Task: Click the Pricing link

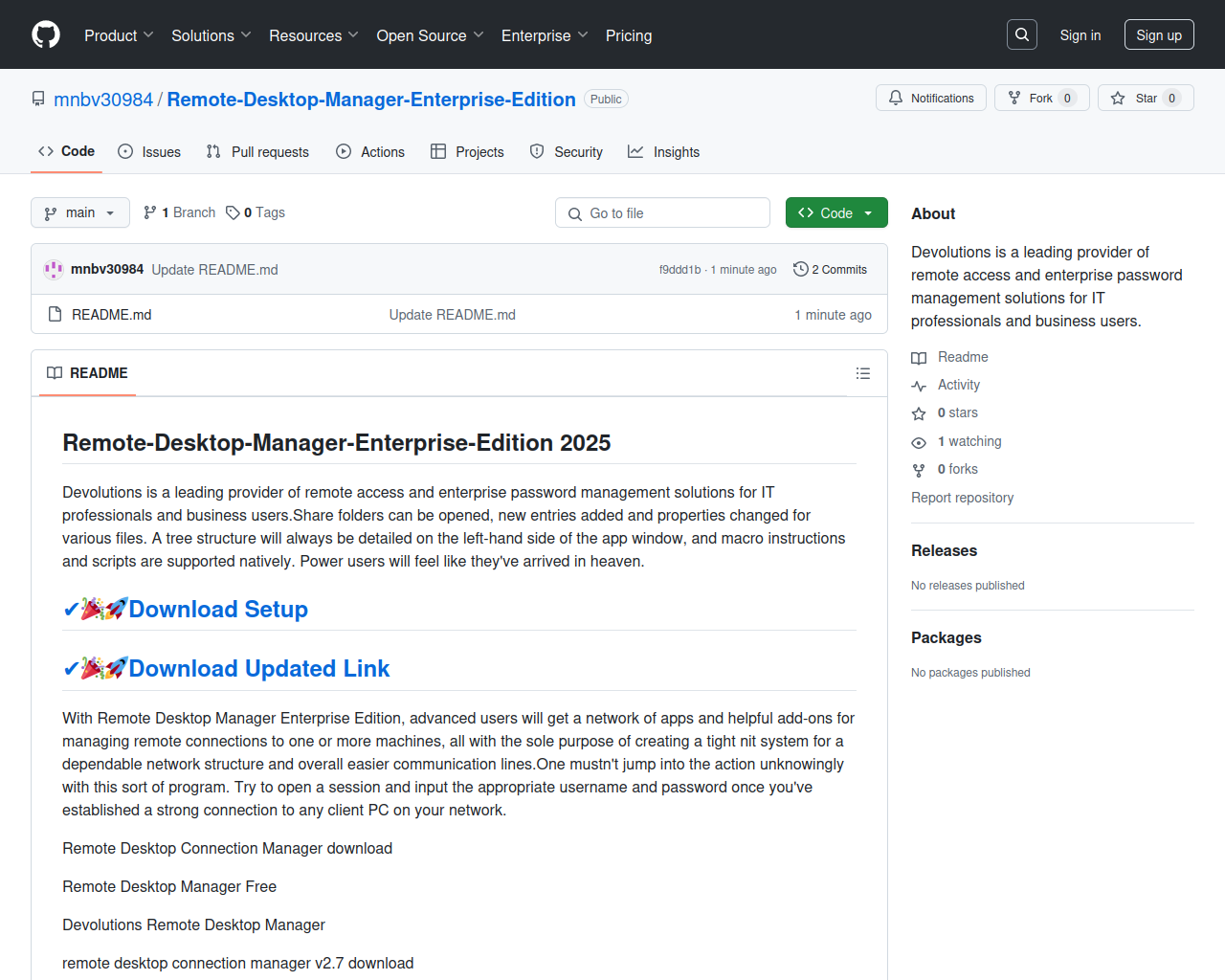Action: 629,35
